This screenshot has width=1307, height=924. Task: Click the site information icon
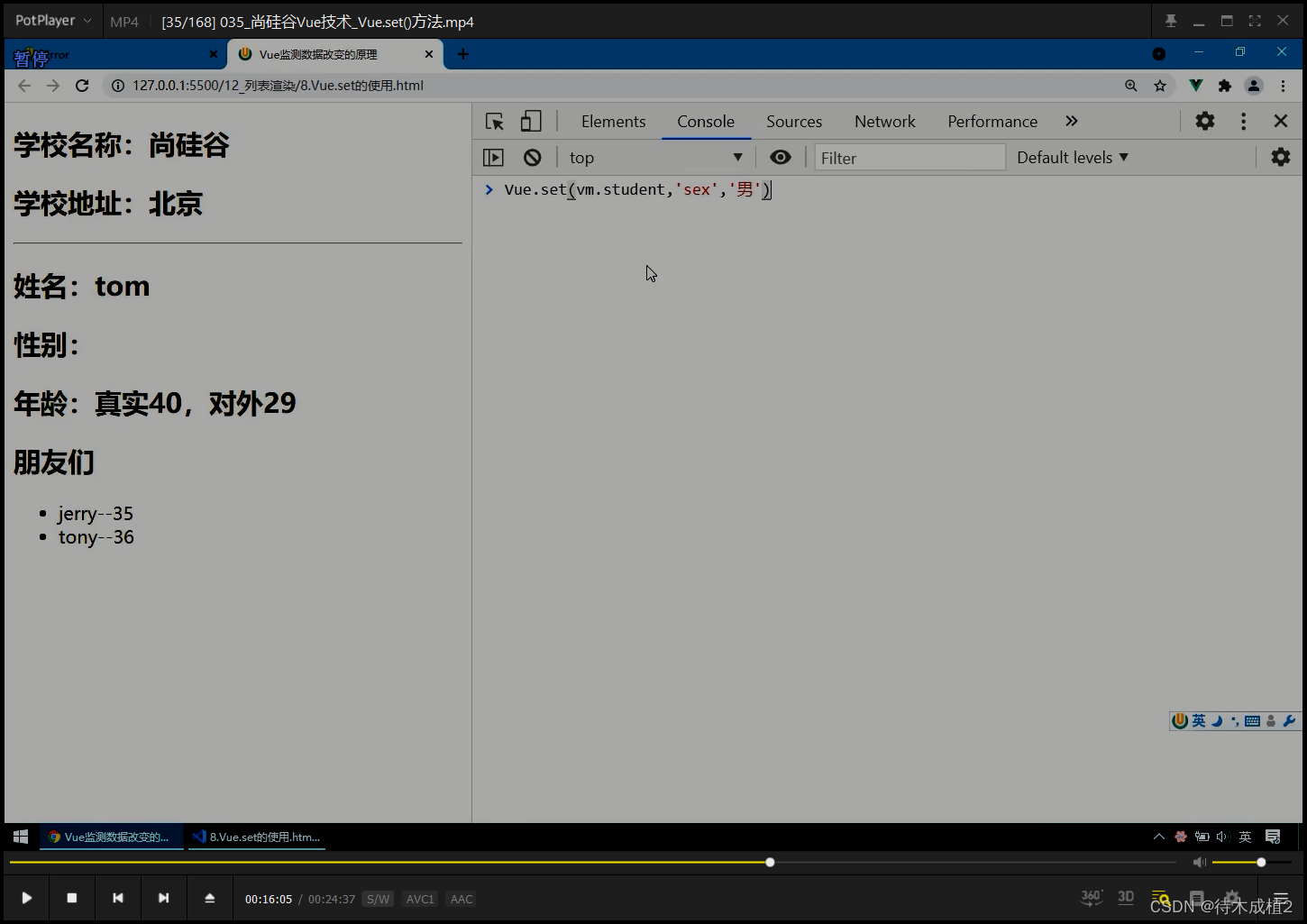[x=117, y=86]
